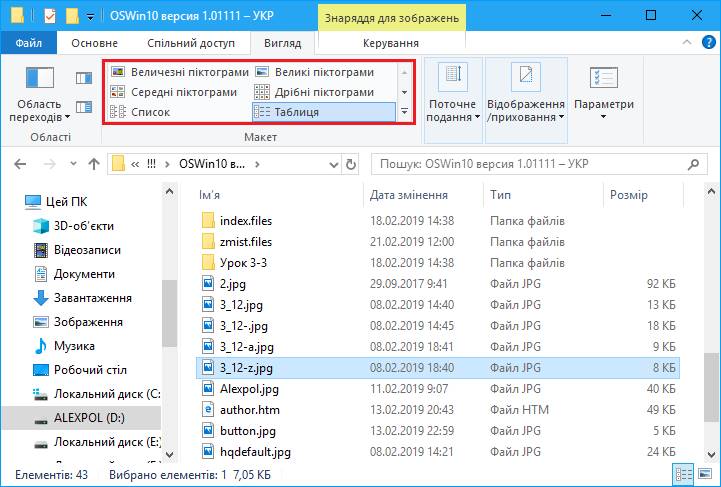This screenshot has width=721, height=487.
Task: Collapse the ribbon with the chevron
Action: tap(687, 42)
